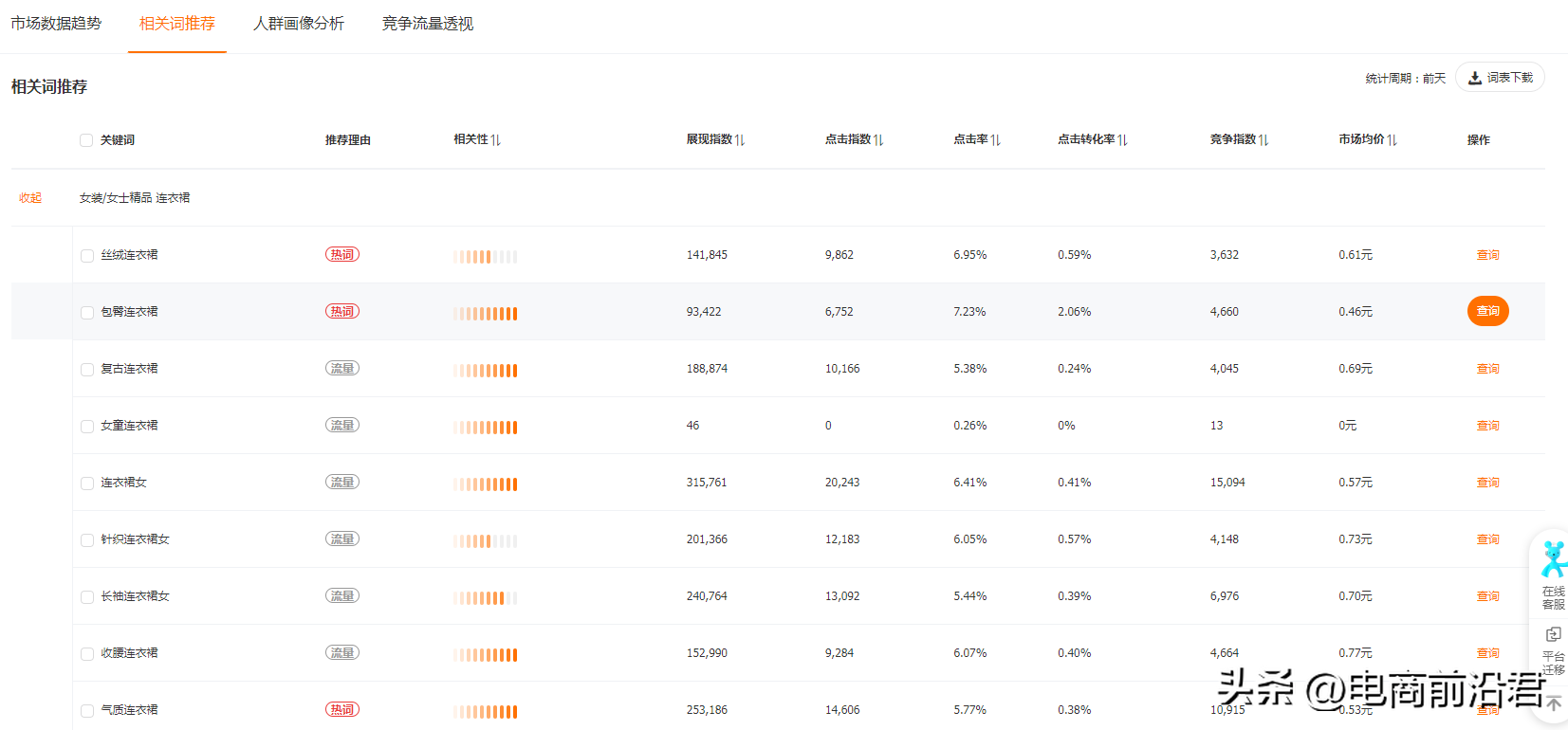Click 热词 tag on 包臀连衣裙 row
Viewport: 1568px width, 730px height.
coord(342,311)
